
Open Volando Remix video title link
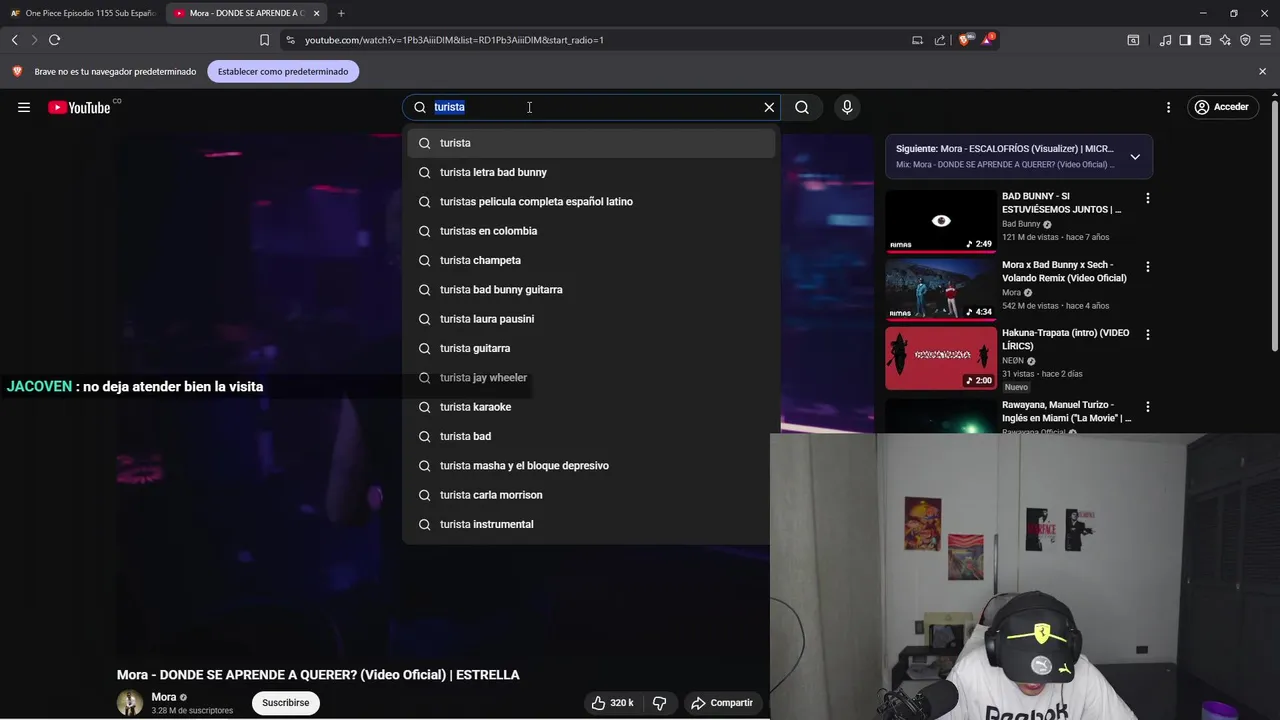pyautogui.click(x=1064, y=271)
